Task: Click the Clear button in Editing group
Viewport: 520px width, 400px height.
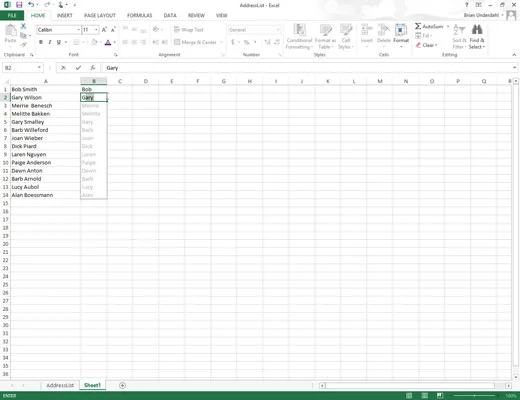Action: point(426,45)
